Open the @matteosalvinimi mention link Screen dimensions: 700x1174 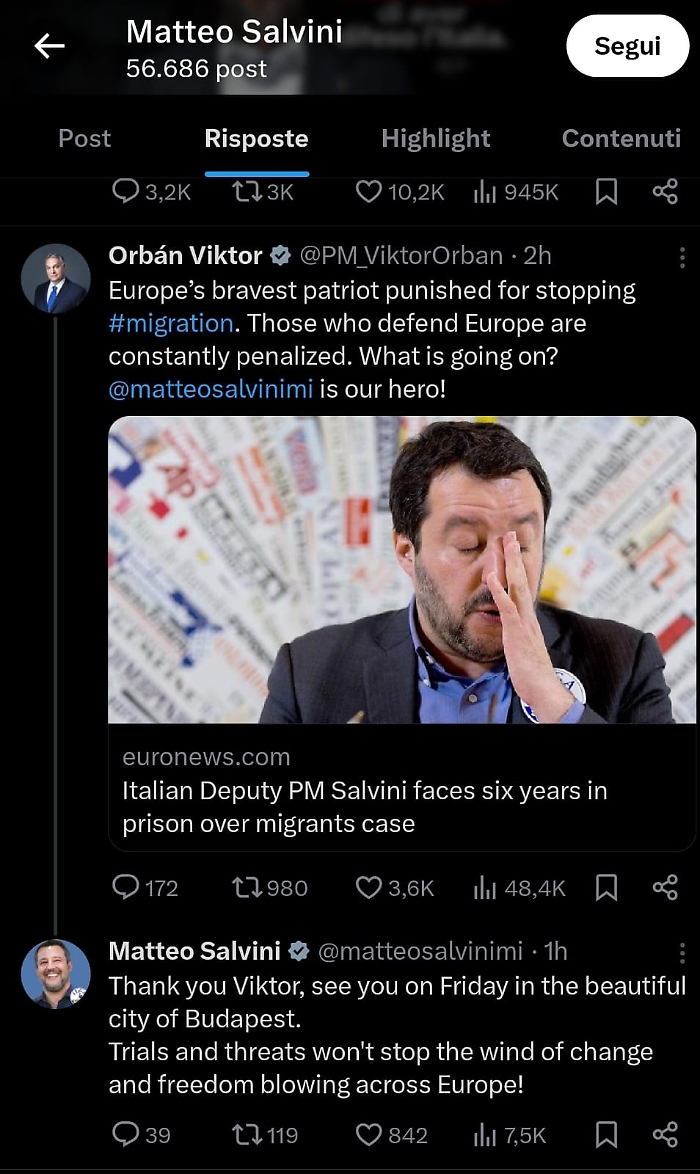(209, 388)
